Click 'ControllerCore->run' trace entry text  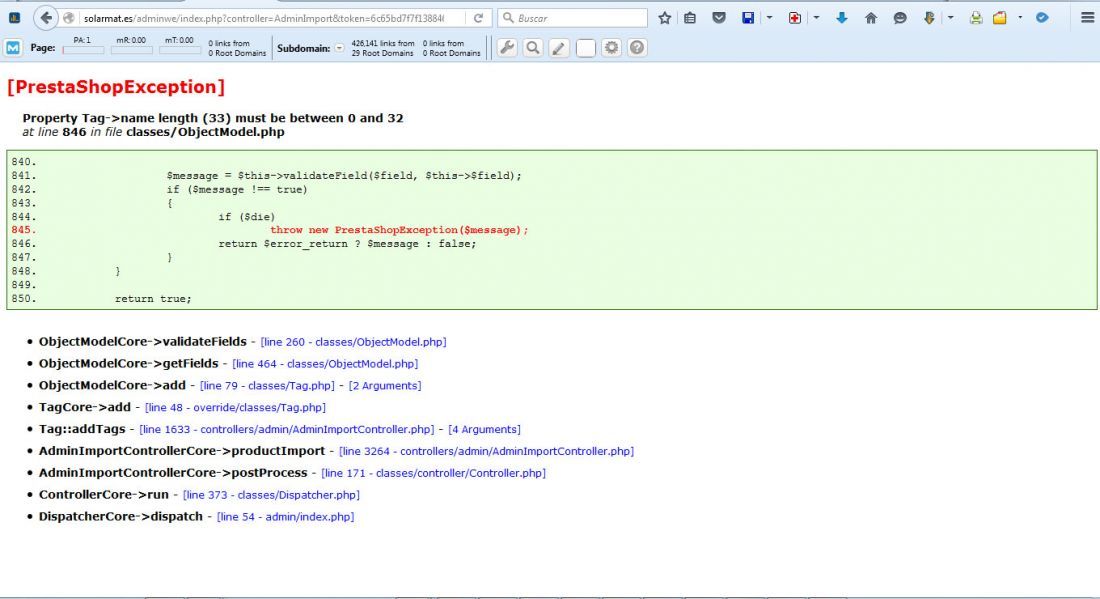pos(104,494)
